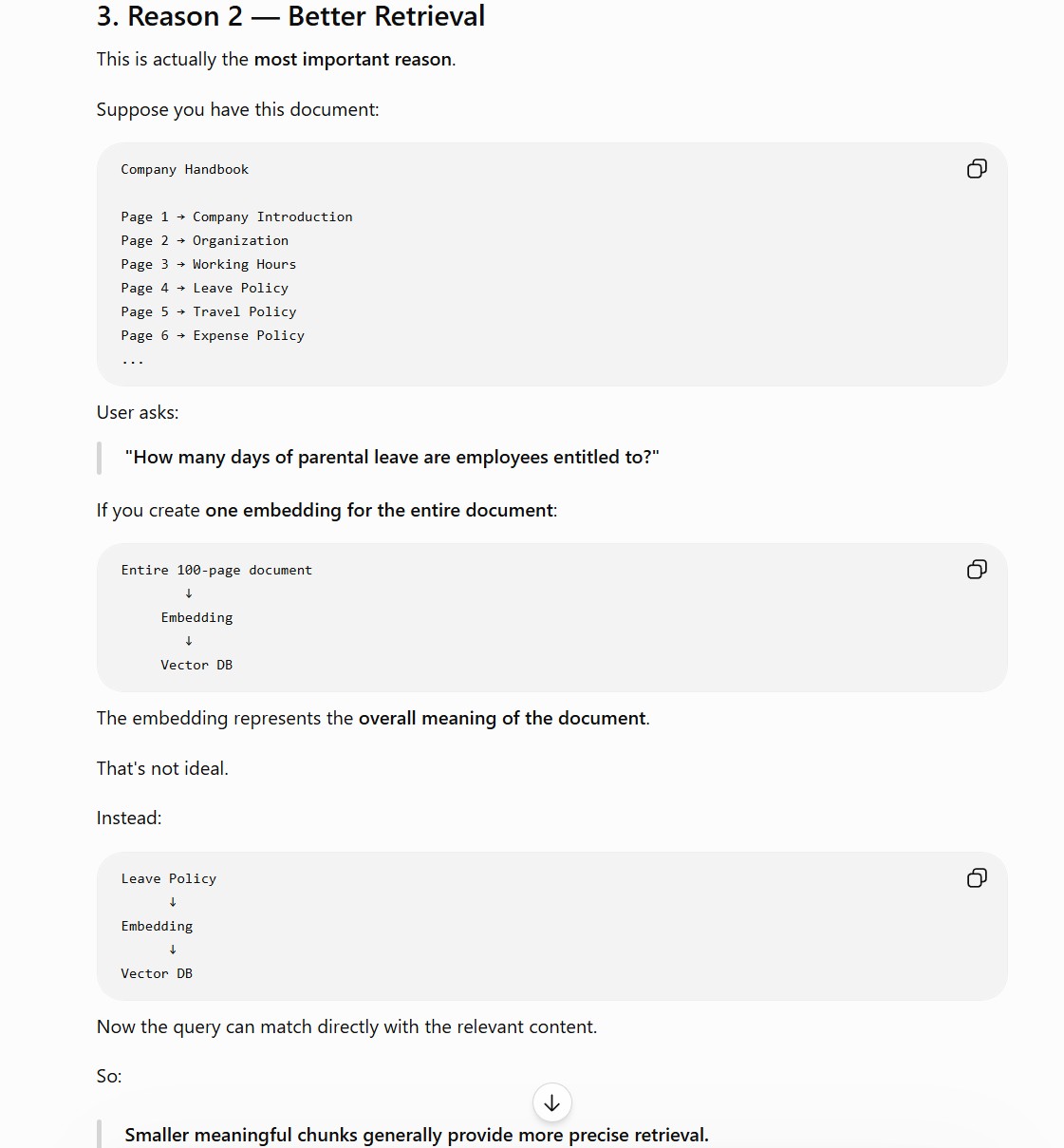1064x1148 pixels.
Task: Click the parental leave question quote
Action: click(x=392, y=457)
